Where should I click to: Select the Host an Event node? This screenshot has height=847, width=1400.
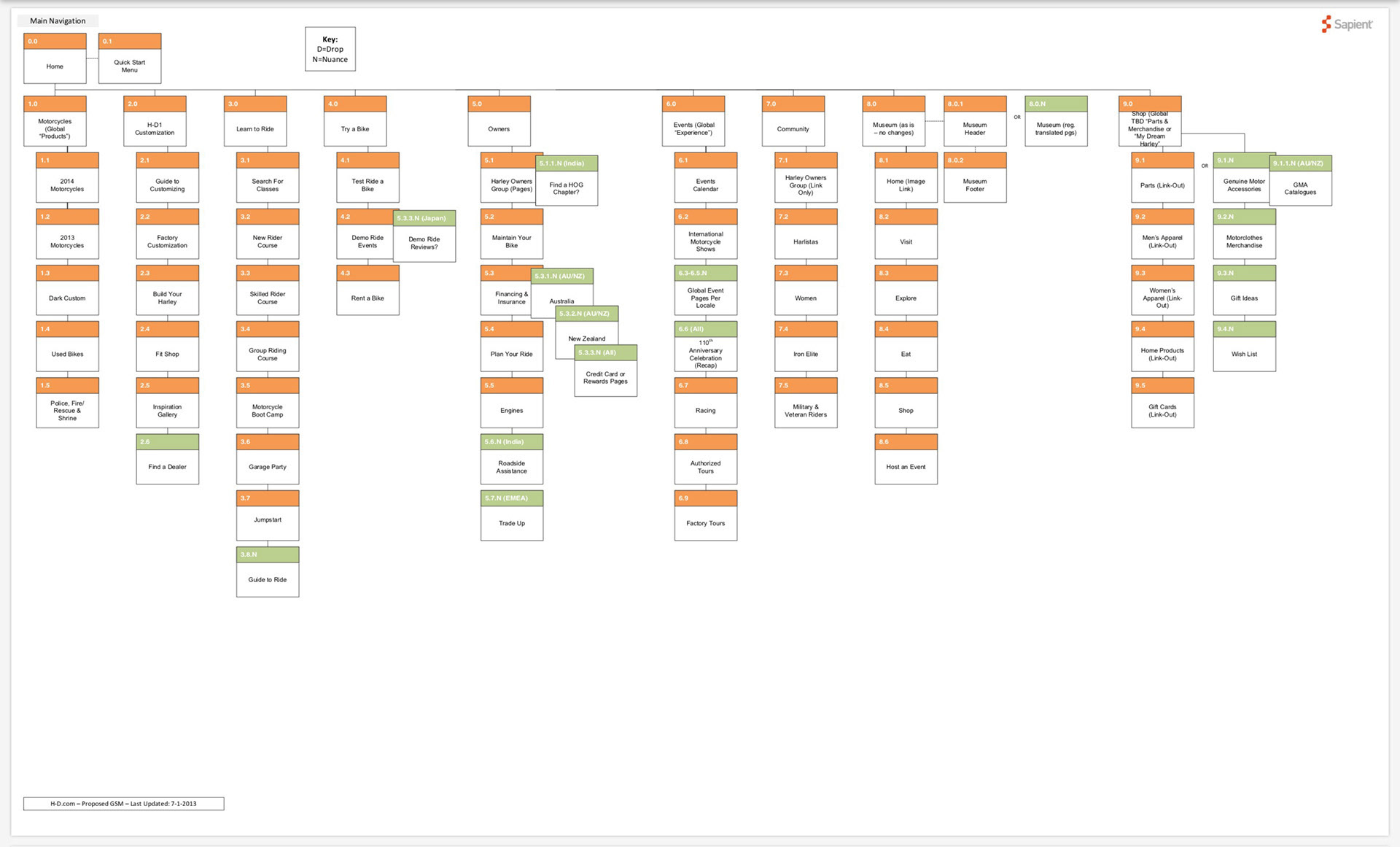tap(906, 460)
